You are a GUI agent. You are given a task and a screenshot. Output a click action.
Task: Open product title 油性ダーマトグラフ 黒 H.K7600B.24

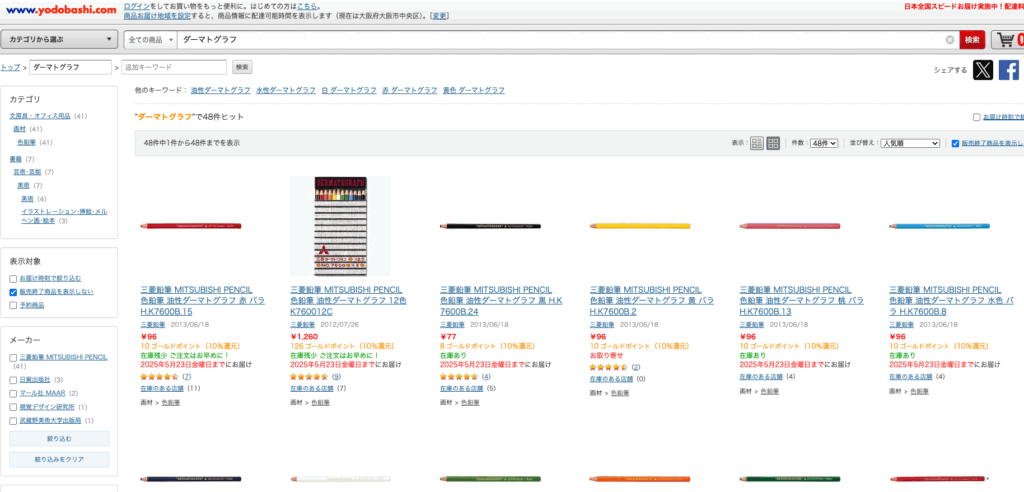click(502, 300)
